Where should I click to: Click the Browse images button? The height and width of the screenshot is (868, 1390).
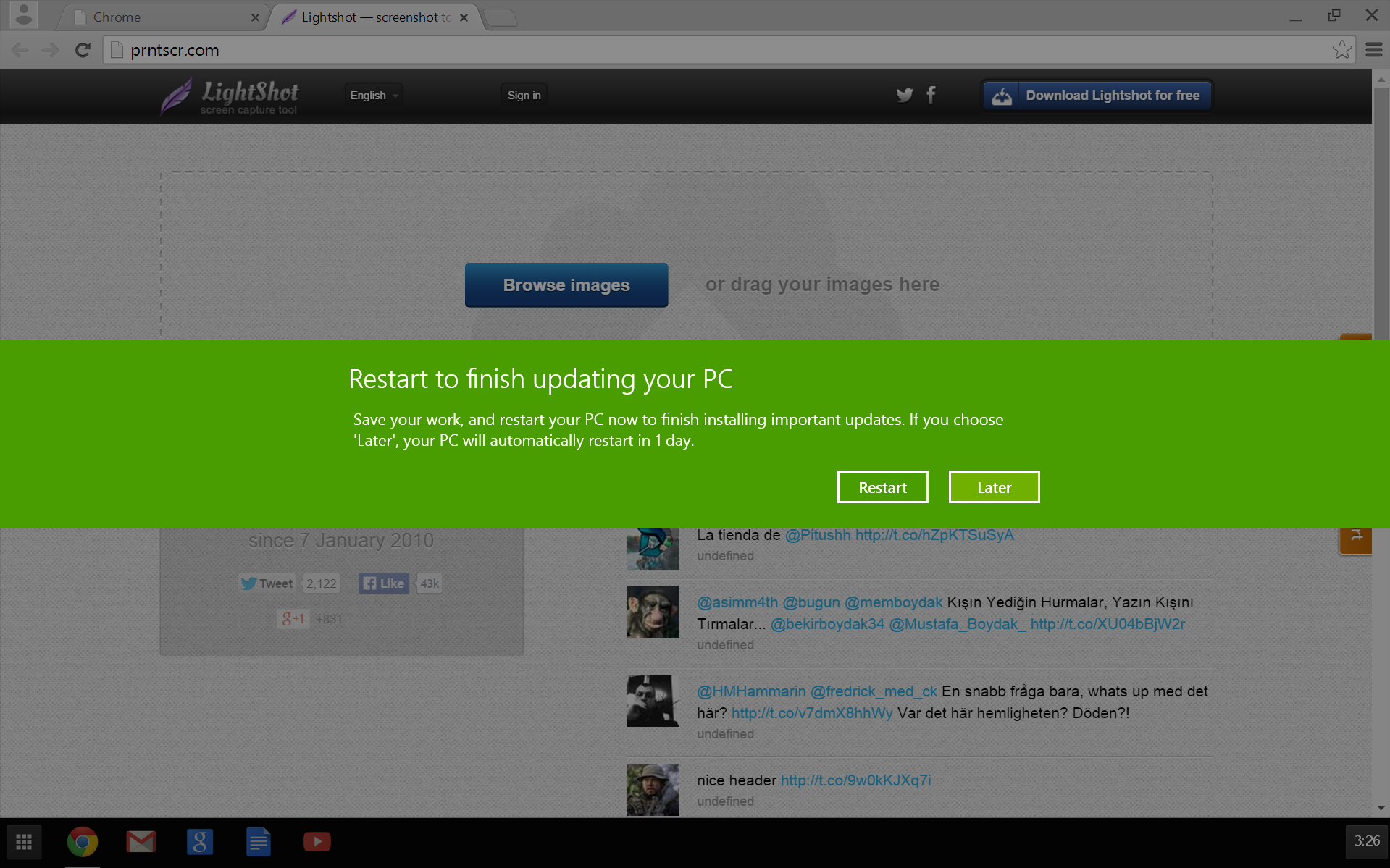click(566, 285)
